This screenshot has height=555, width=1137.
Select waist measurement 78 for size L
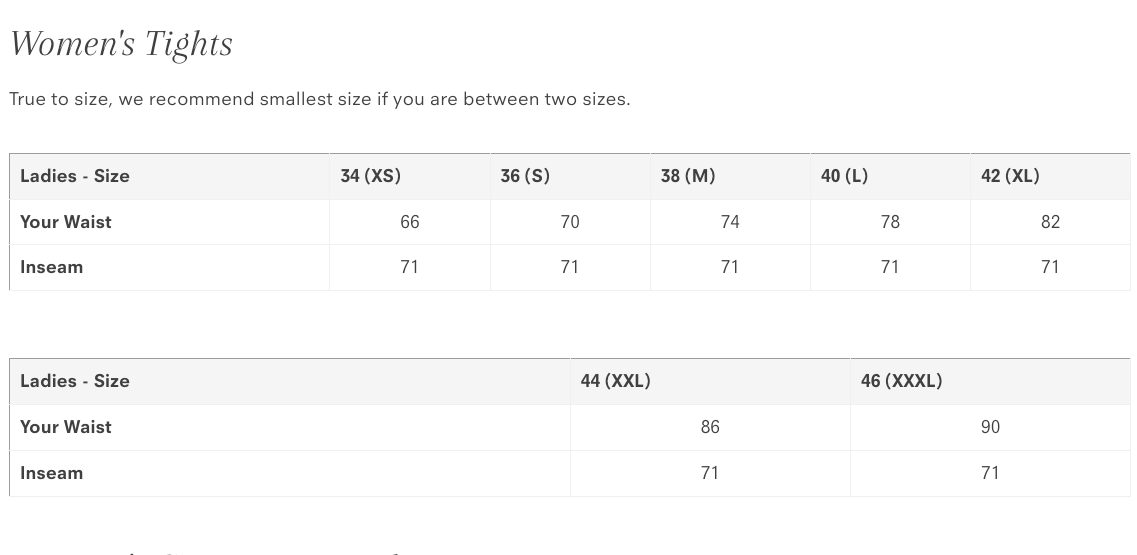coord(890,222)
